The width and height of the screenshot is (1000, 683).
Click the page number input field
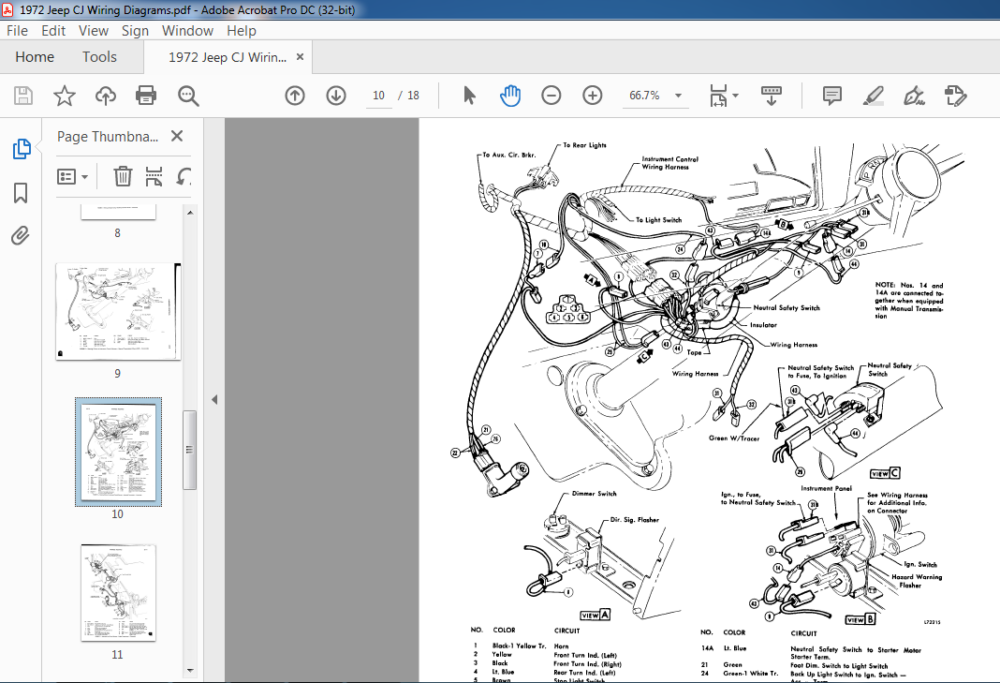[379, 96]
